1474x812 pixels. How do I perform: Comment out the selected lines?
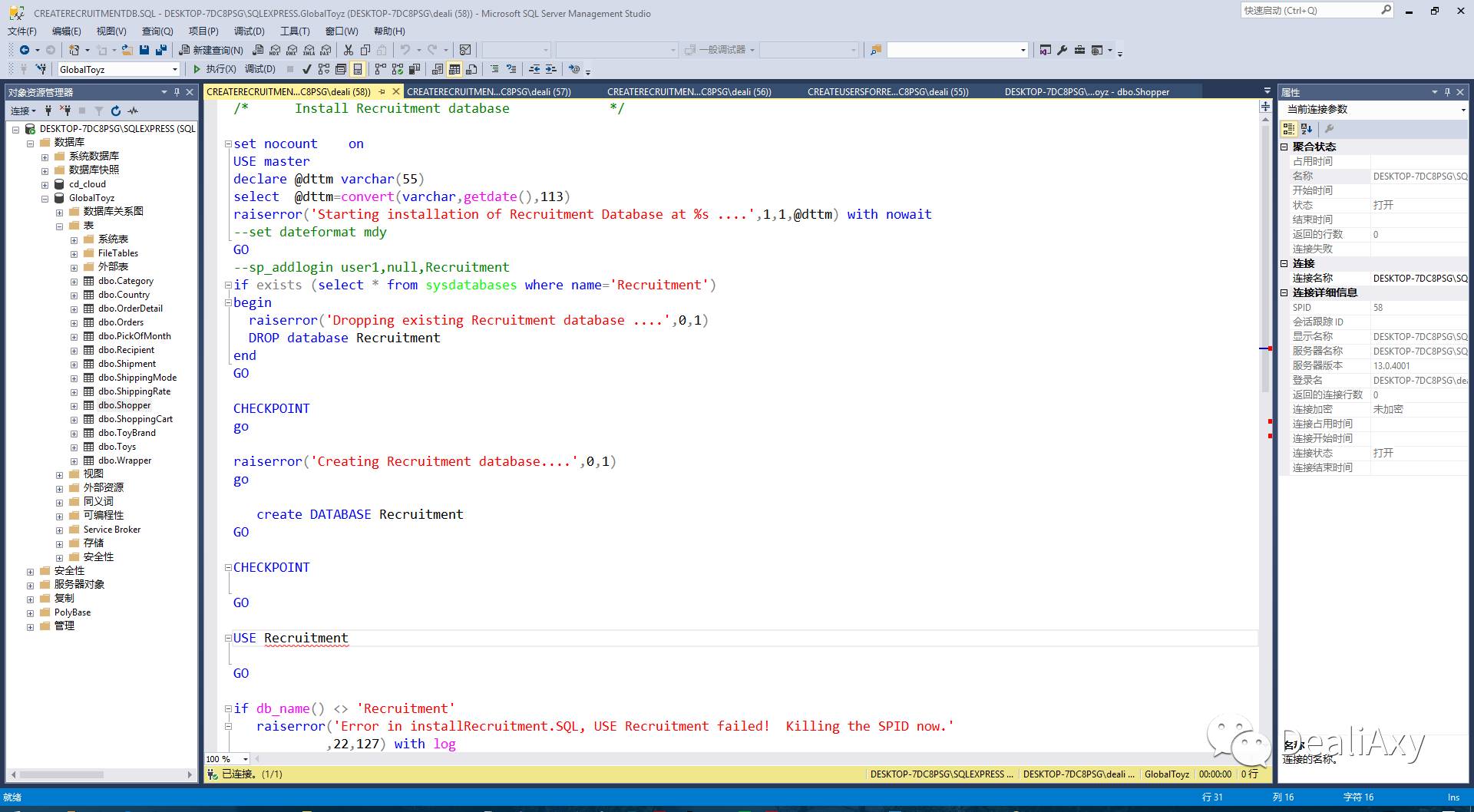(x=494, y=69)
